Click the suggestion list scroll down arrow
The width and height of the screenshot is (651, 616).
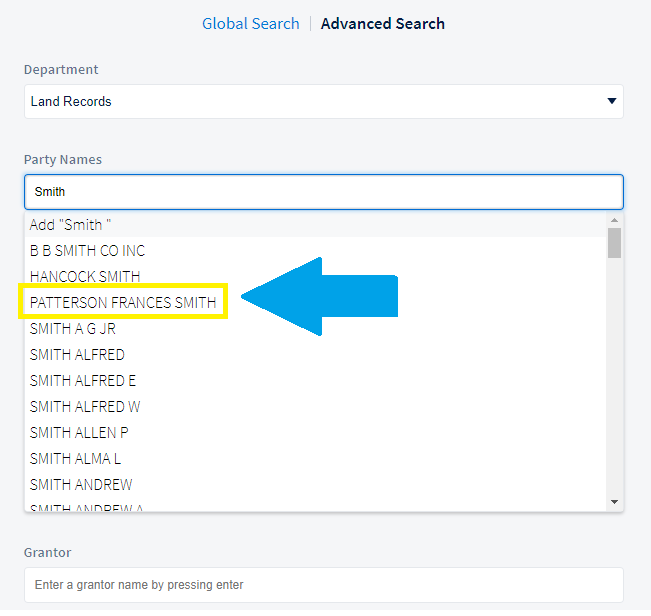click(615, 502)
